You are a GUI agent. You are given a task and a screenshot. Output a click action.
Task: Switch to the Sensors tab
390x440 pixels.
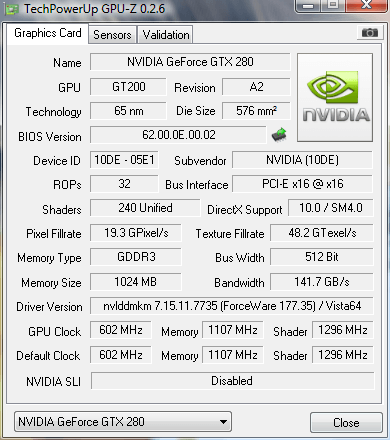112,35
